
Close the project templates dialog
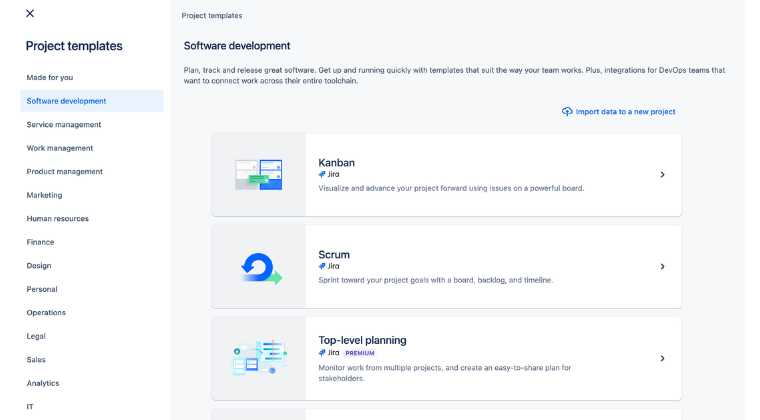click(30, 14)
